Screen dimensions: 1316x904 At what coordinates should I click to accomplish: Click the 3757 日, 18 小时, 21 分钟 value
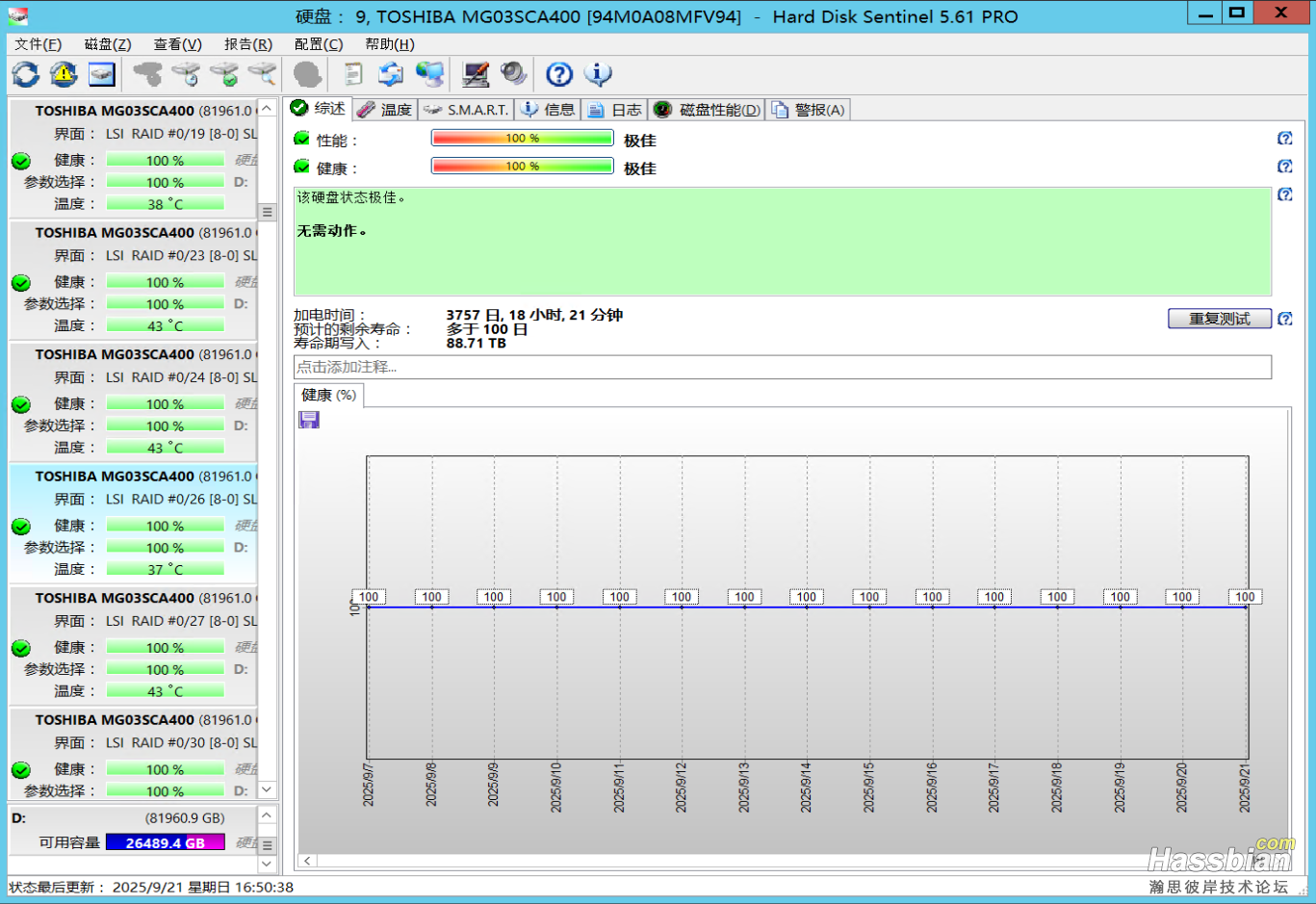534,315
